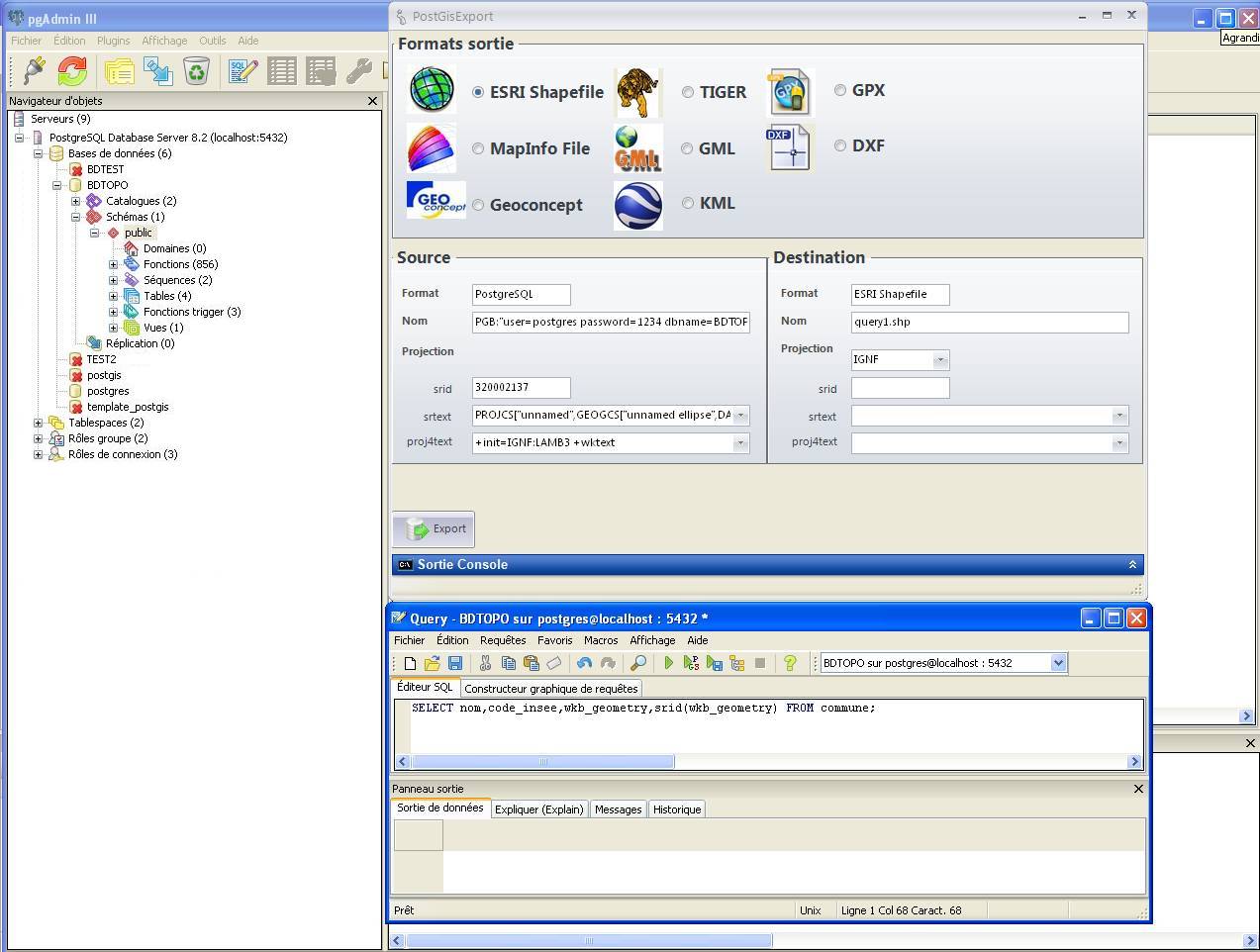
Task: Save the SQL query to file
Action: point(454,663)
